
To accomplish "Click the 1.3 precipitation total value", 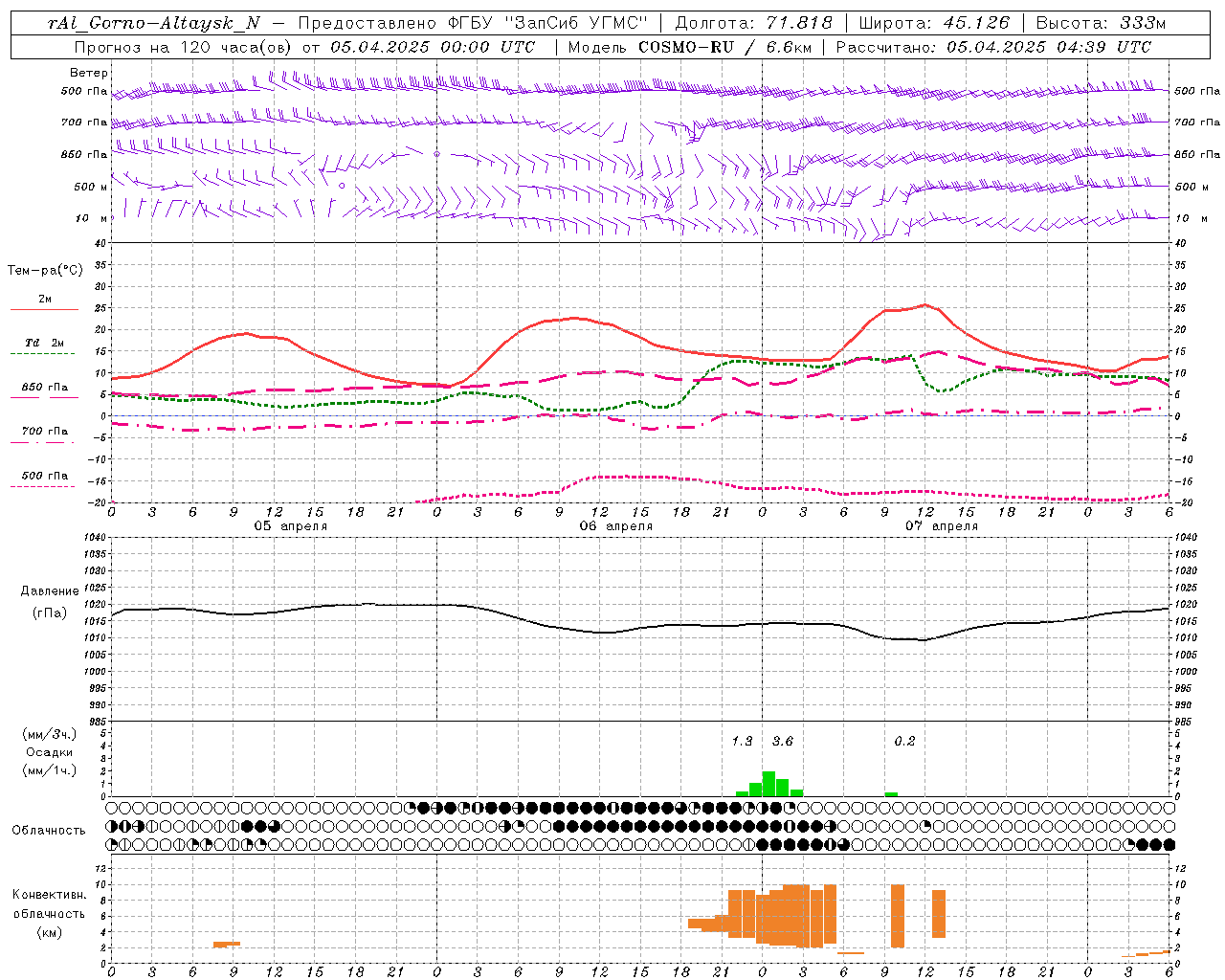I will pos(742,742).
